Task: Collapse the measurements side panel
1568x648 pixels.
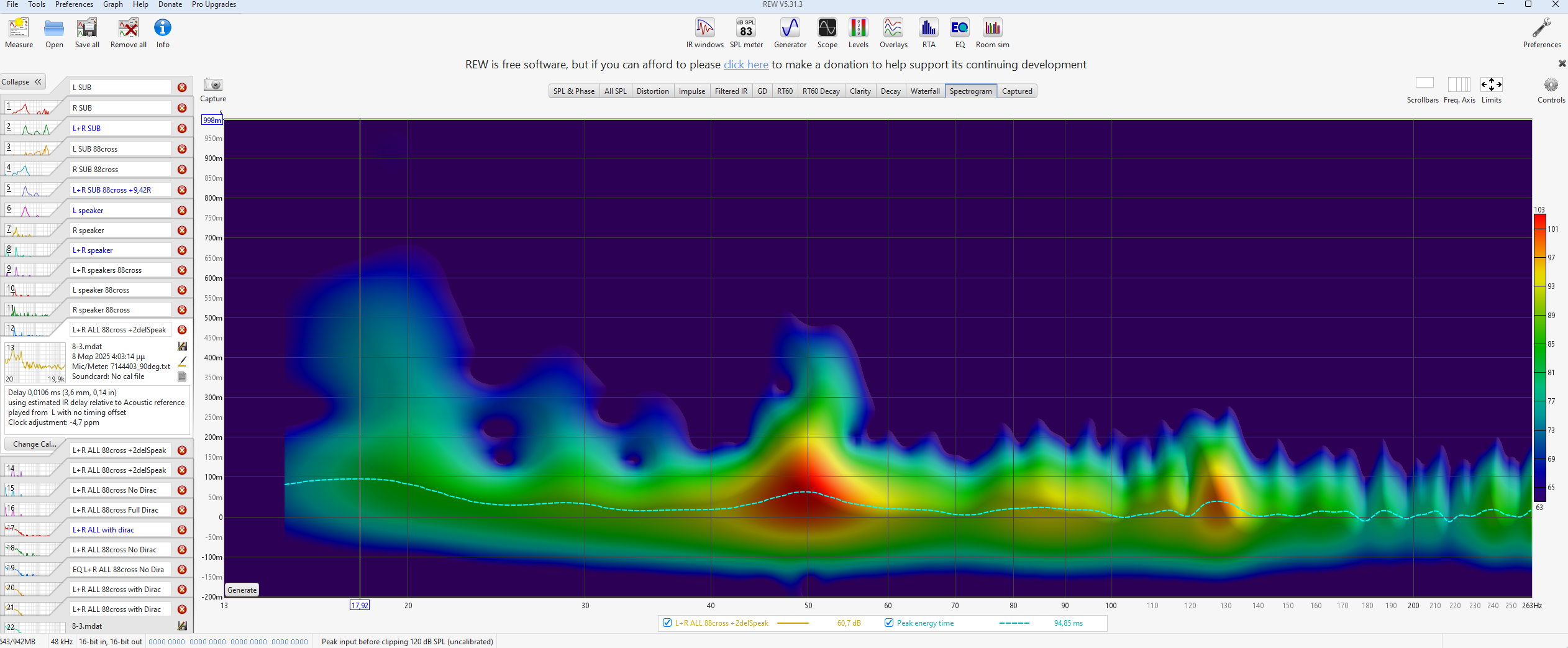Action: [22, 82]
